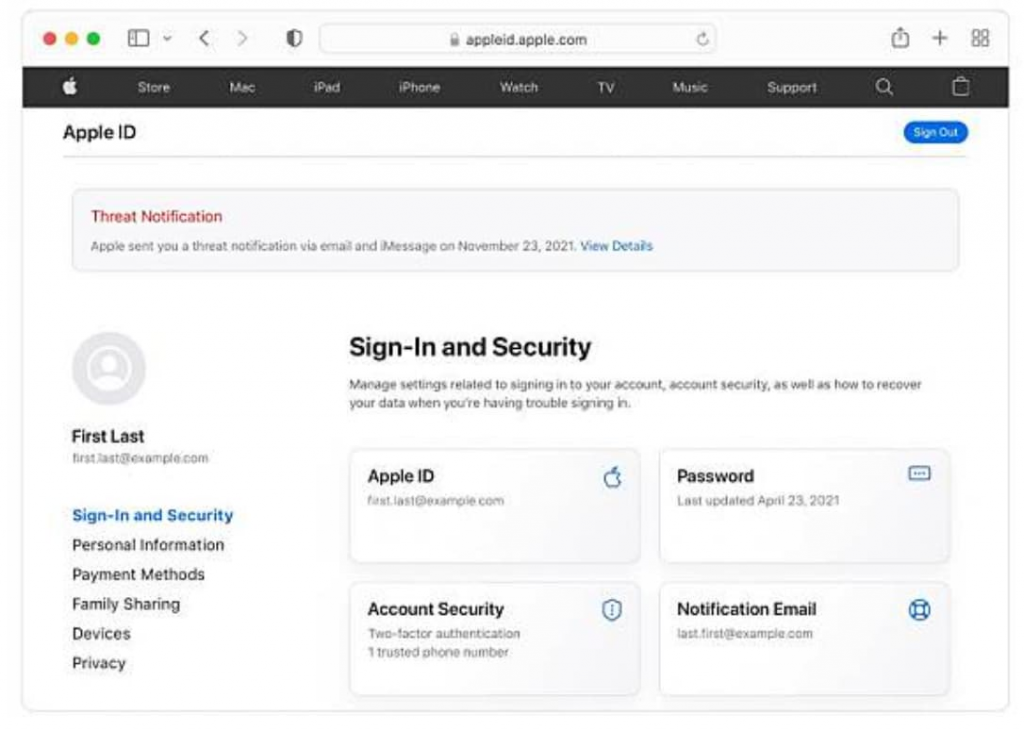This screenshot has width=1024, height=730.
Task: Click shield icon on Account Security card
Action: click(x=612, y=610)
